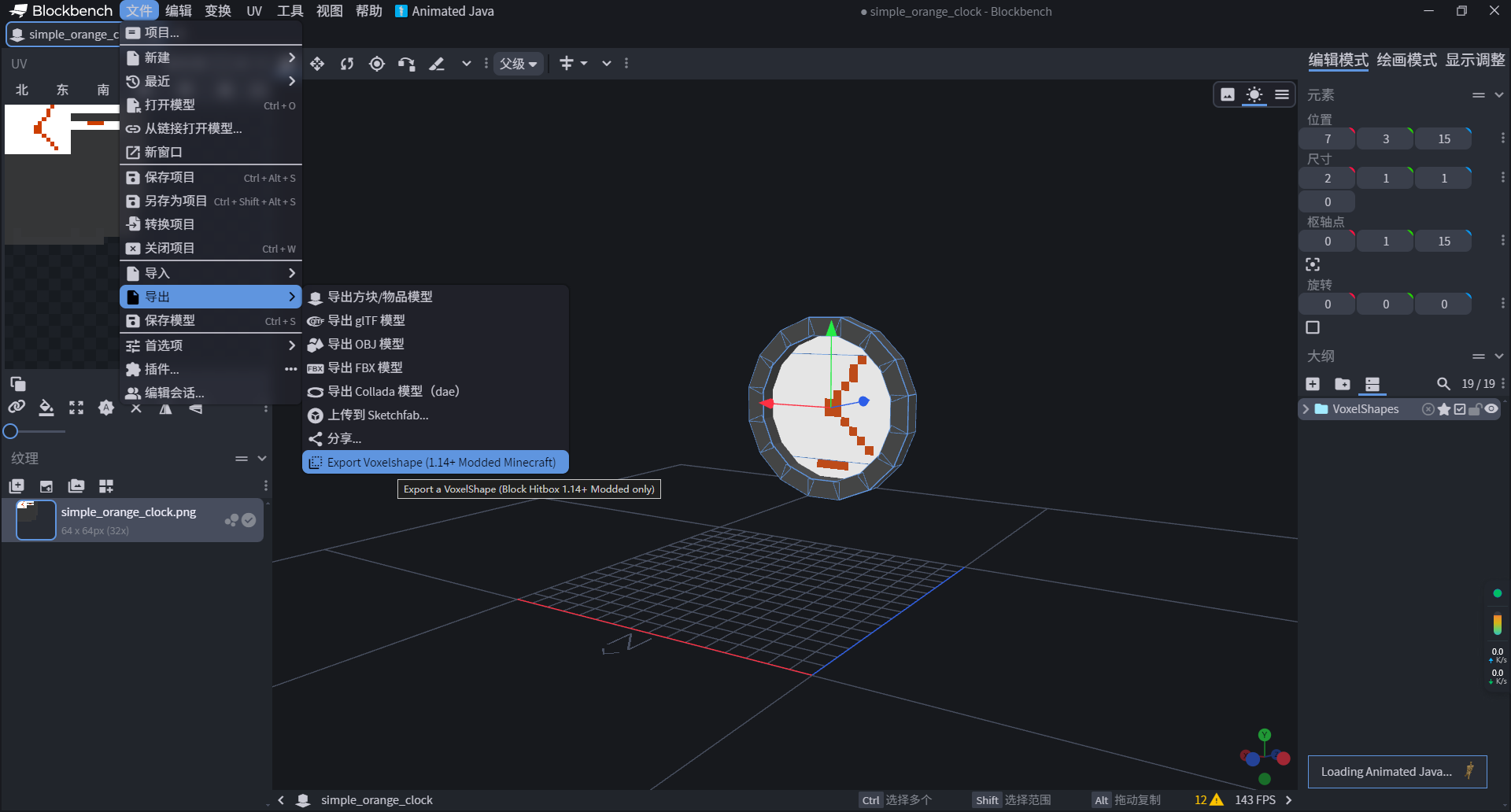
Task: Click the UV maximize arrows icon
Action: click(x=76, y=408)
